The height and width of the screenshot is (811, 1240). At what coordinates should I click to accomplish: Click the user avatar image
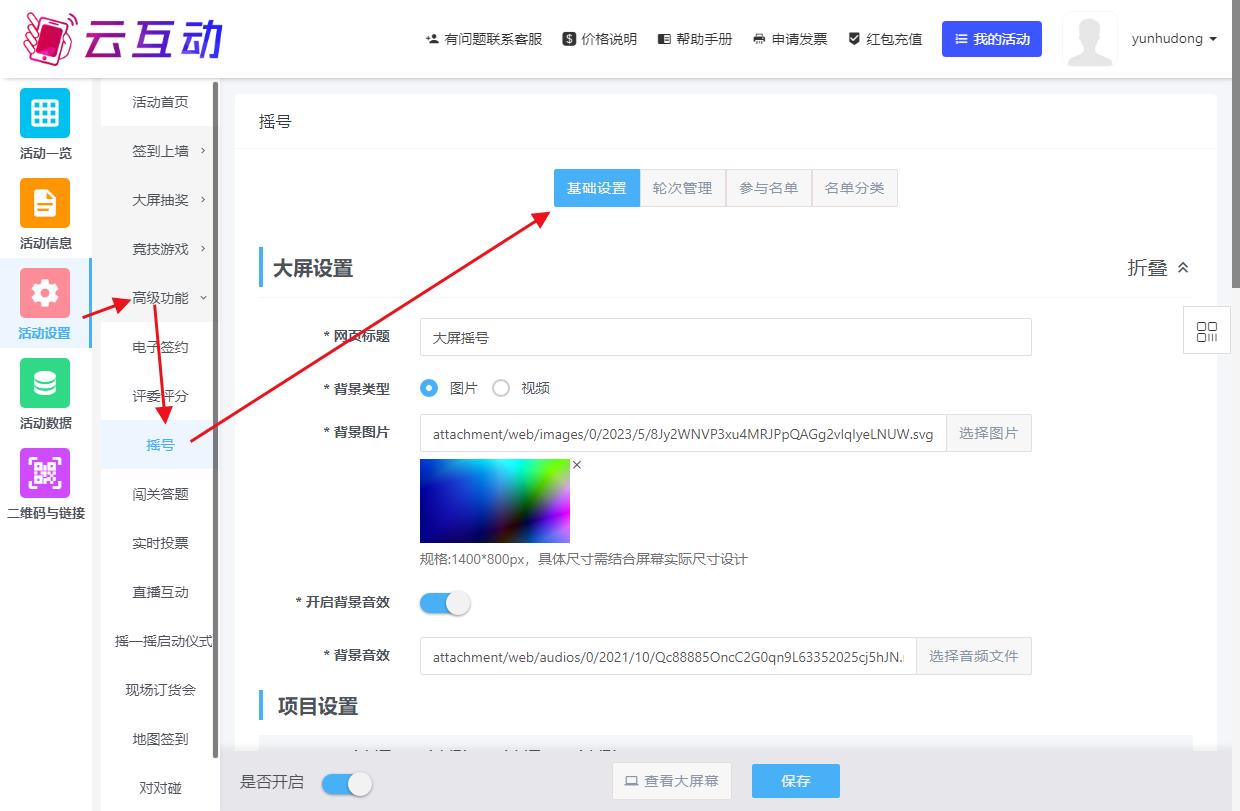[x=1090, y=40]
